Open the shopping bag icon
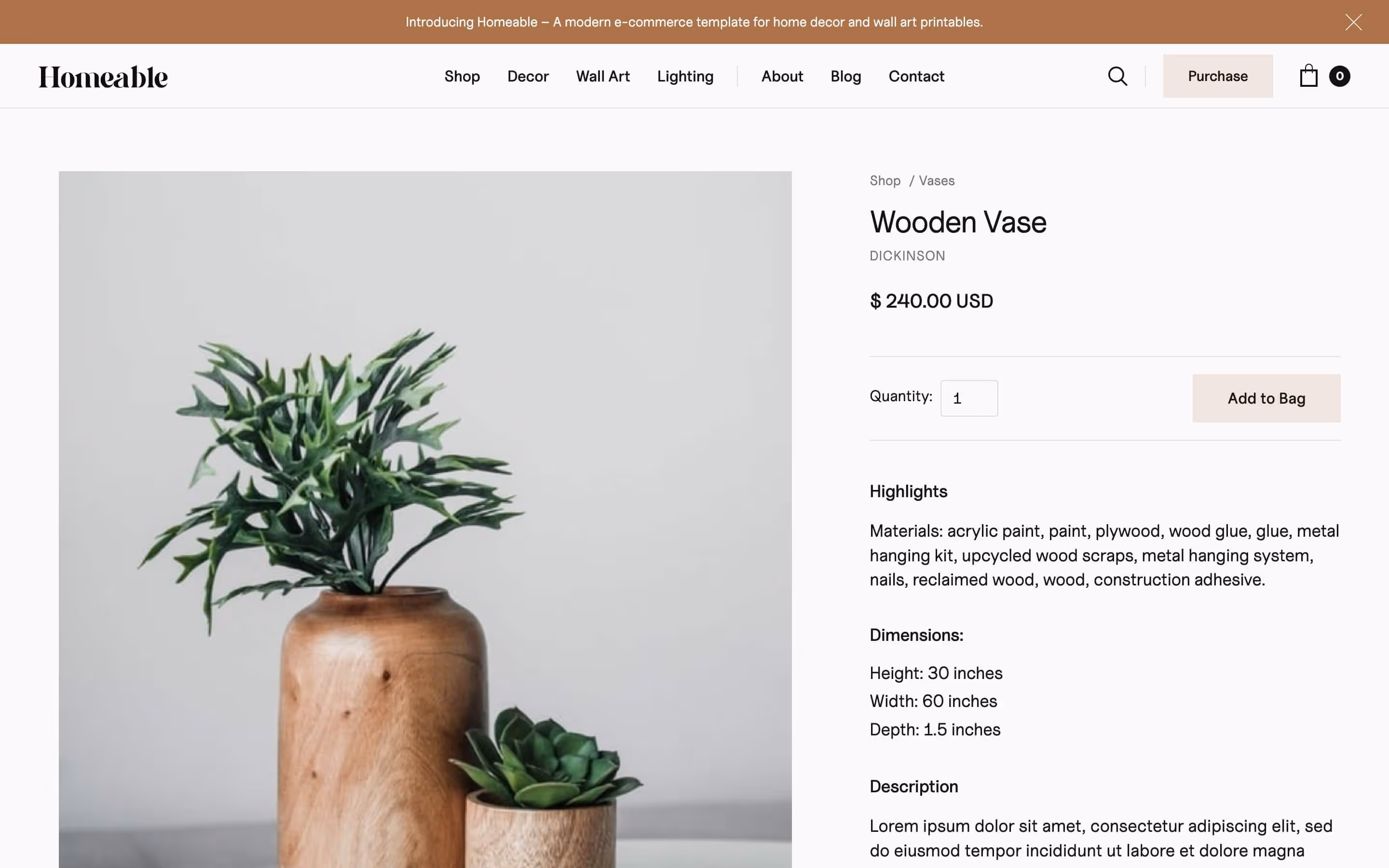The width and height of the screenshot is (1389, 868). point(1308,76)
